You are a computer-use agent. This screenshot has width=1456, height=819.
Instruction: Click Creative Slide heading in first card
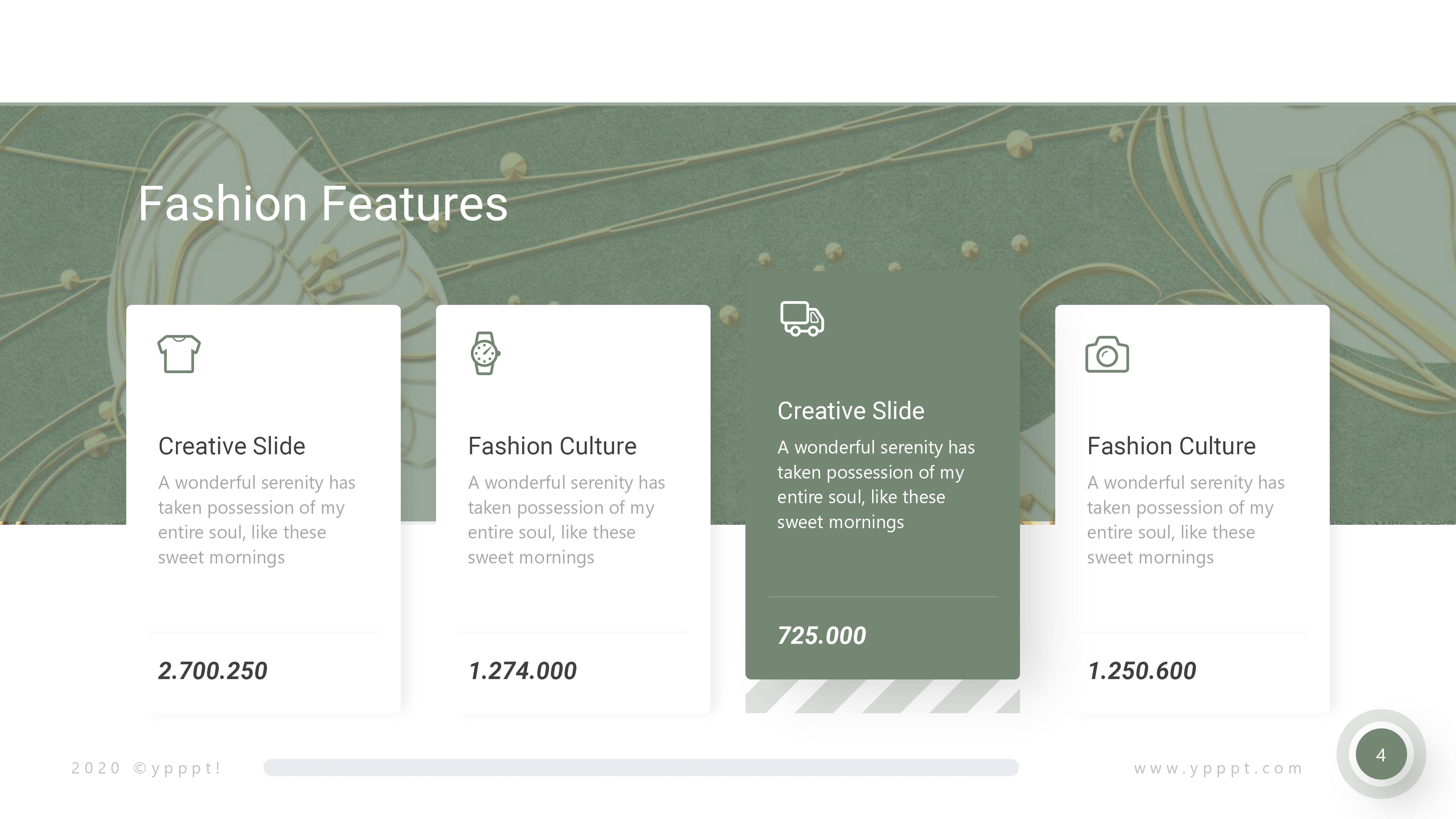point(232,446)
